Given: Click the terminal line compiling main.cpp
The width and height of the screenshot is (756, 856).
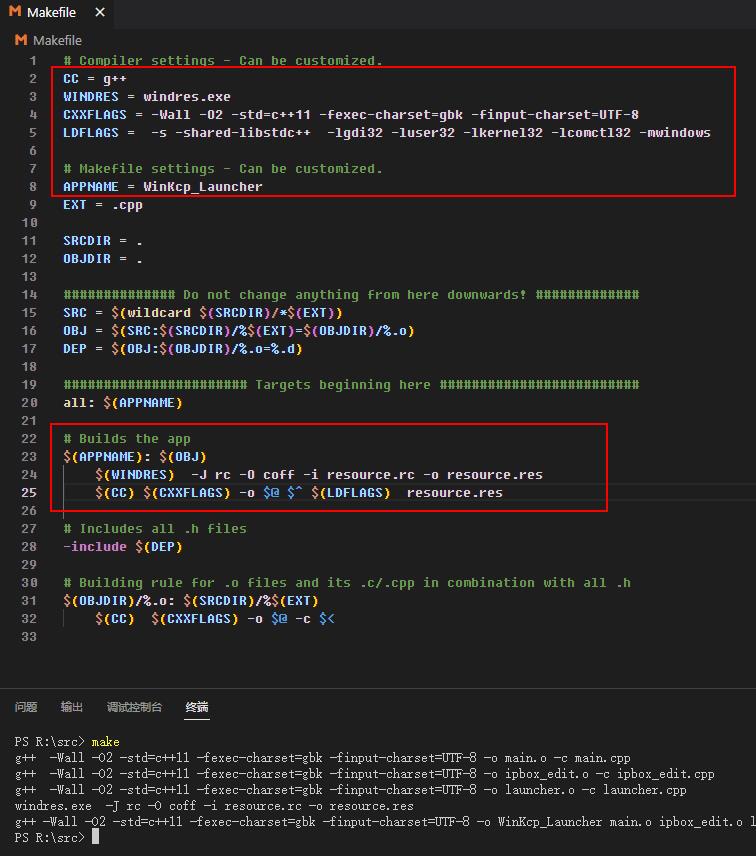Looking at the screenshot, I should pos(322,758).
